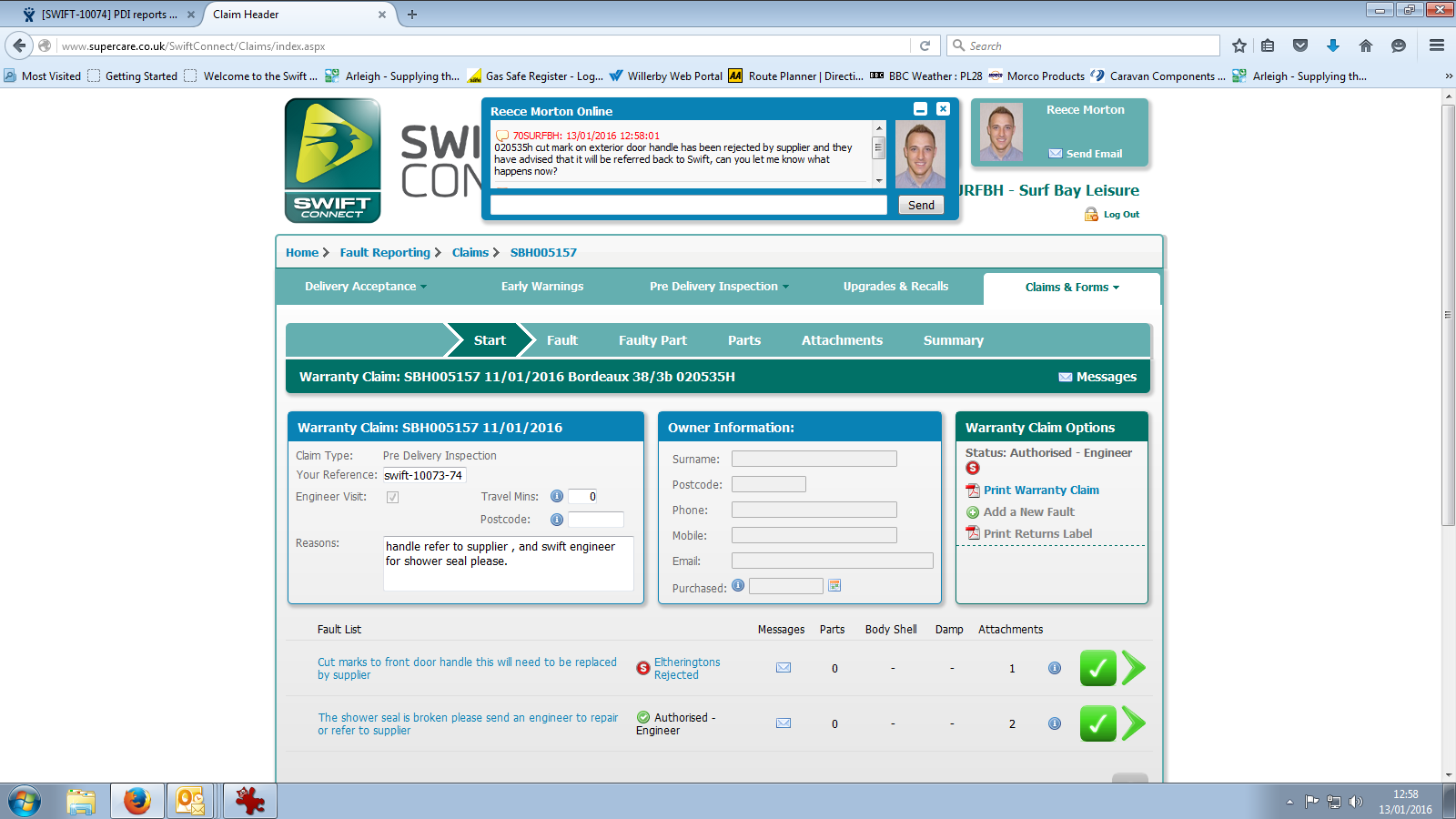Expand the Delivery Acceptance menu
This screenshot has width=1456, height=819.
[366, 287]
